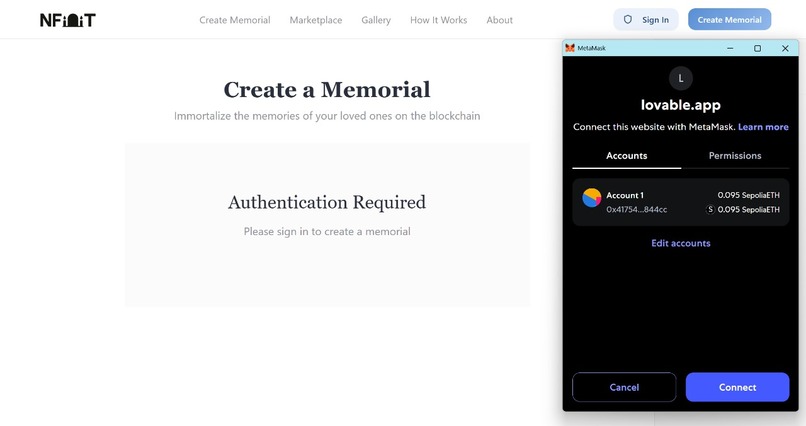806x426 pixels.
Task: Click the Sepolia network S badge icon
Action: (x=710, y=210)
